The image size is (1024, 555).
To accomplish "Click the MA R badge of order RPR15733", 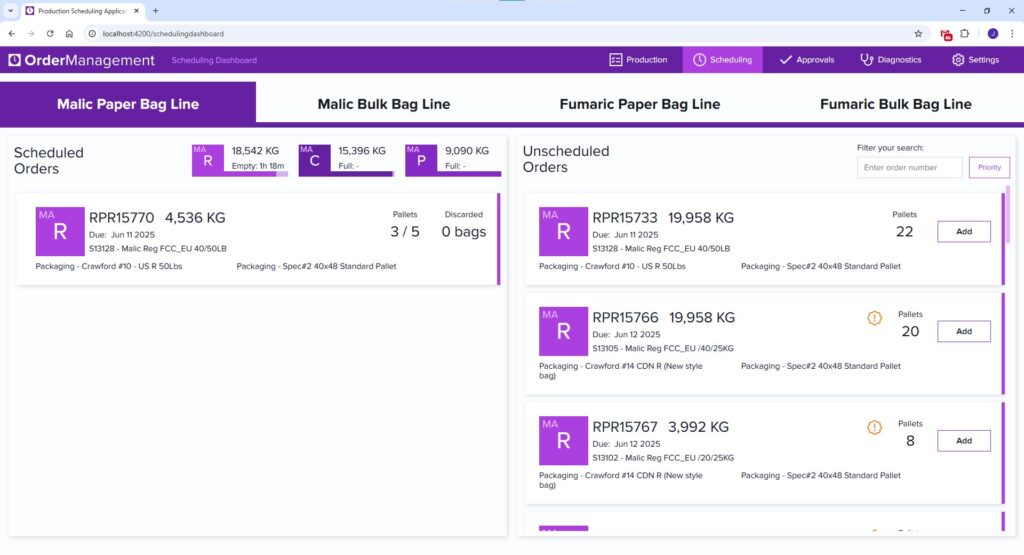I will pyautogui.click(x=563, y=231).
